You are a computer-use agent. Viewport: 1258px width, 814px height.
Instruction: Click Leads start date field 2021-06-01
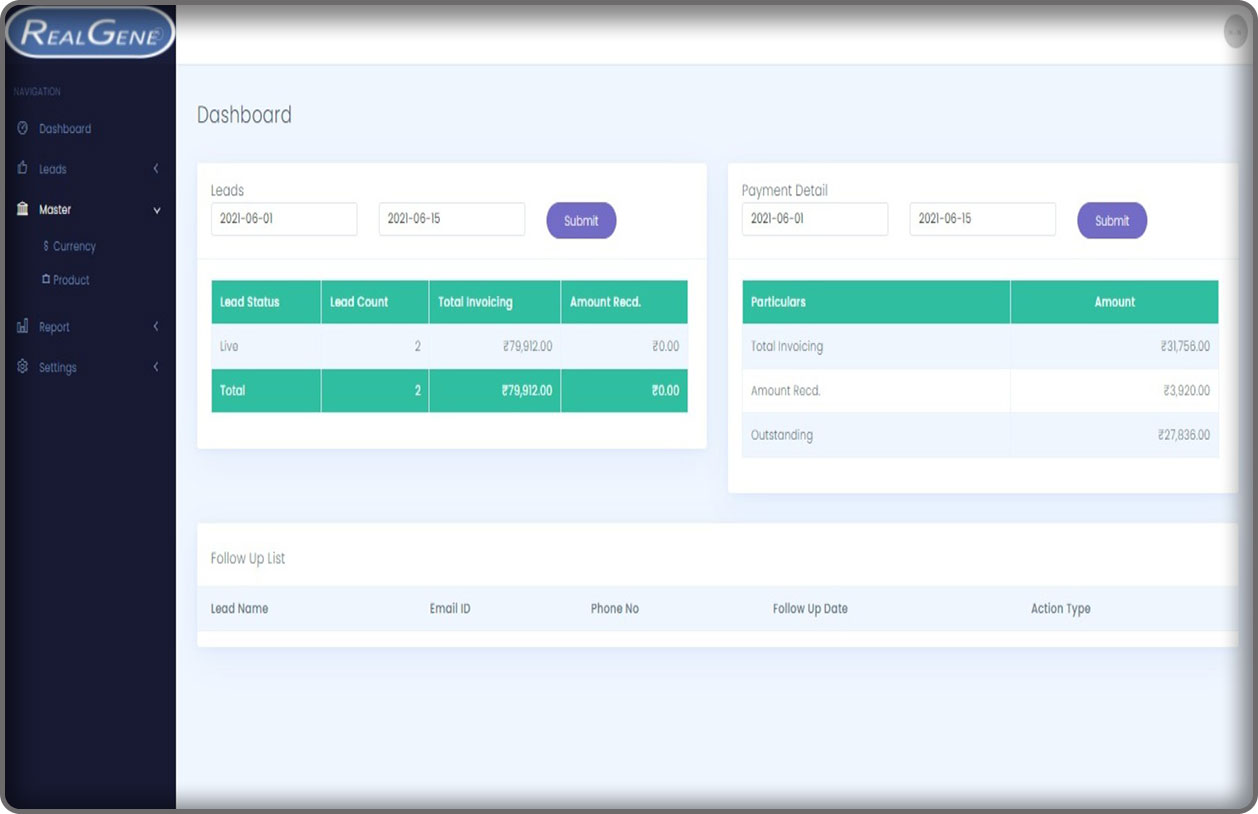pyautogui.click(x=284, y=219)
